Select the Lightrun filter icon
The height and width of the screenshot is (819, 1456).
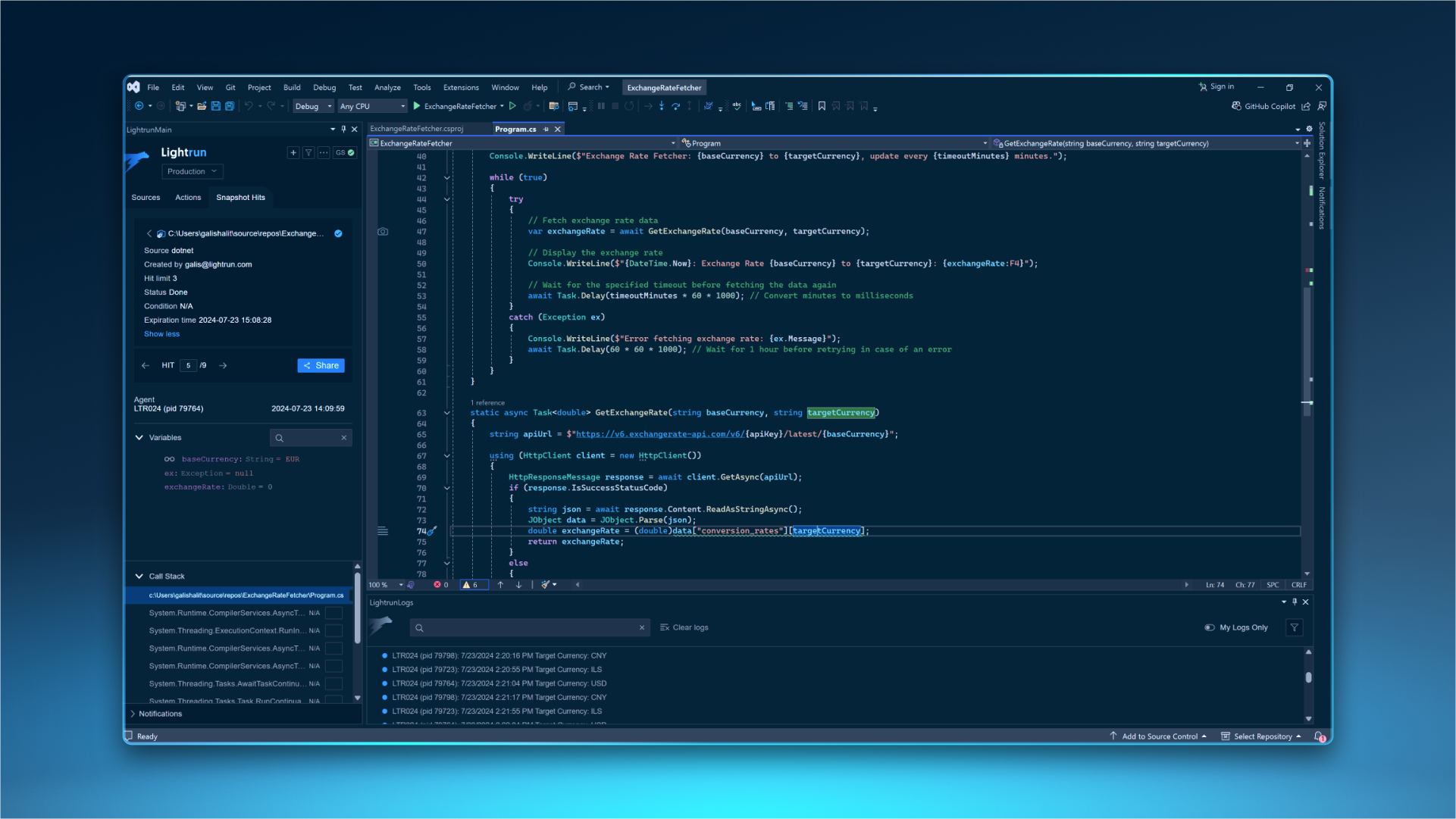308,152
